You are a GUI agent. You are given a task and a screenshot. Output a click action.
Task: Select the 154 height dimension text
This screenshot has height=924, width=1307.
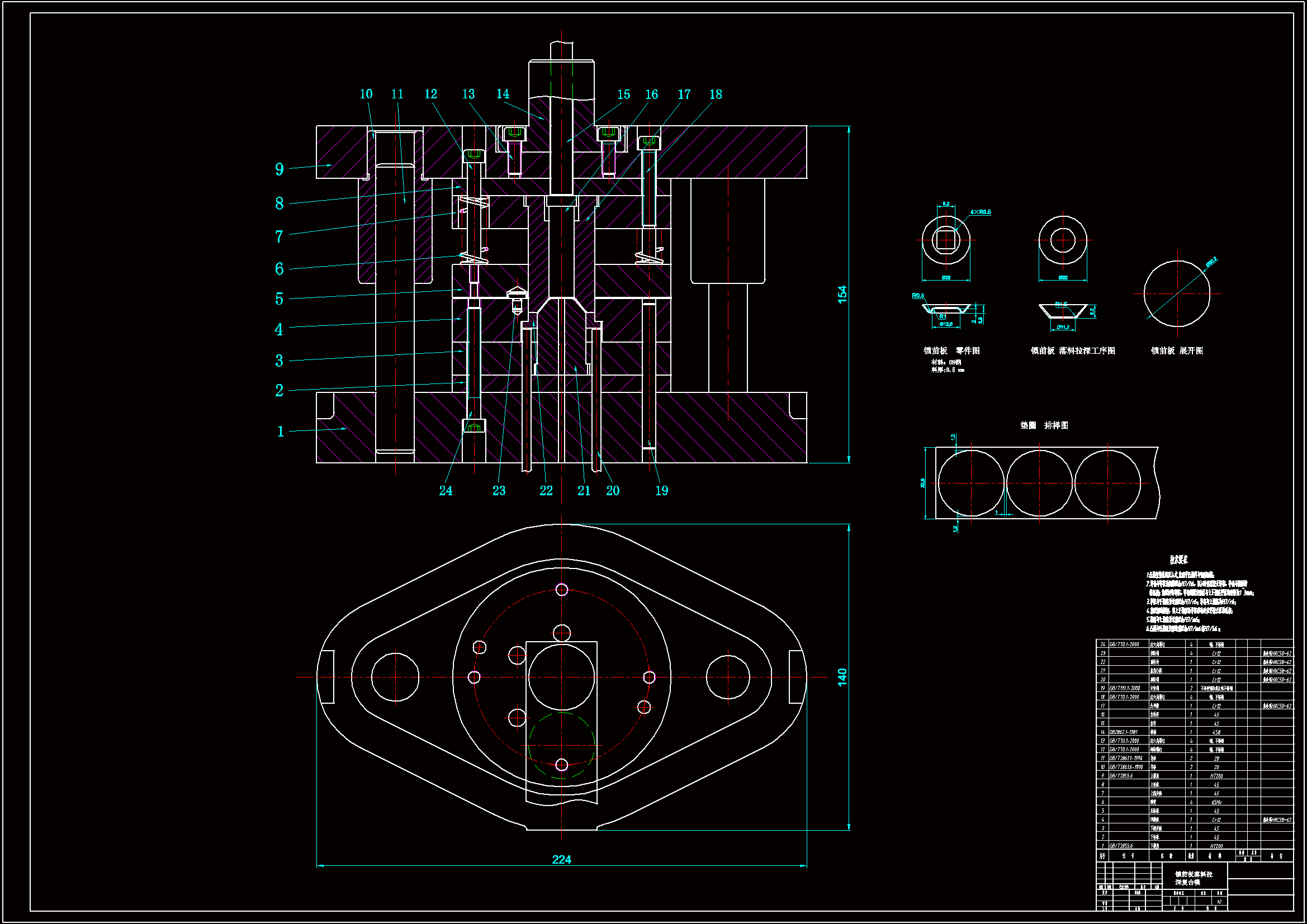click(842, 295)
